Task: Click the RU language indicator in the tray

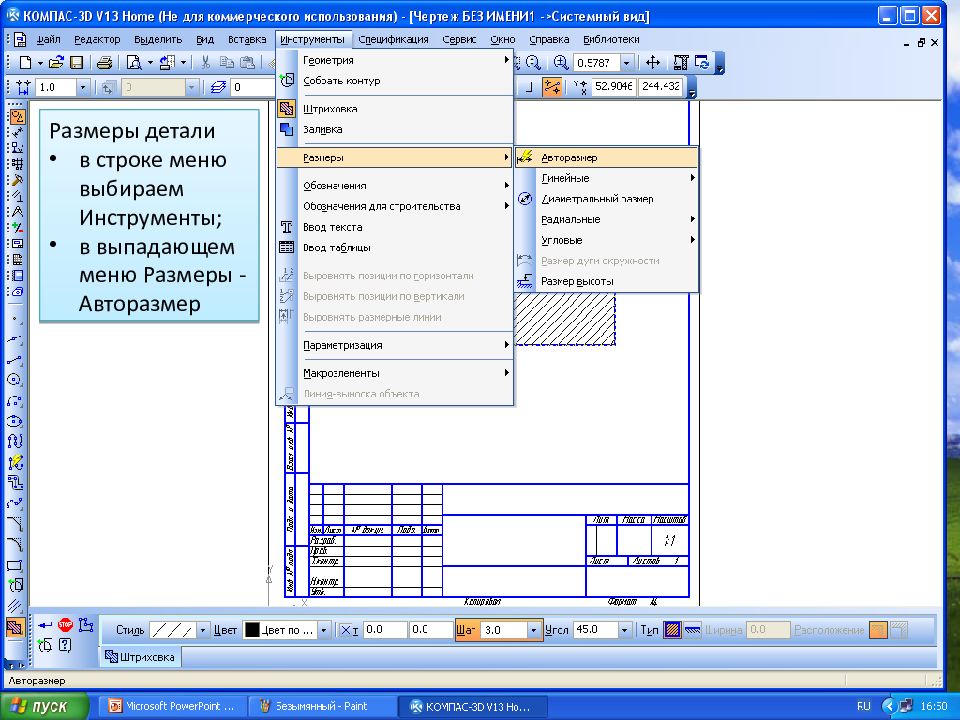Action: point(864,707)
